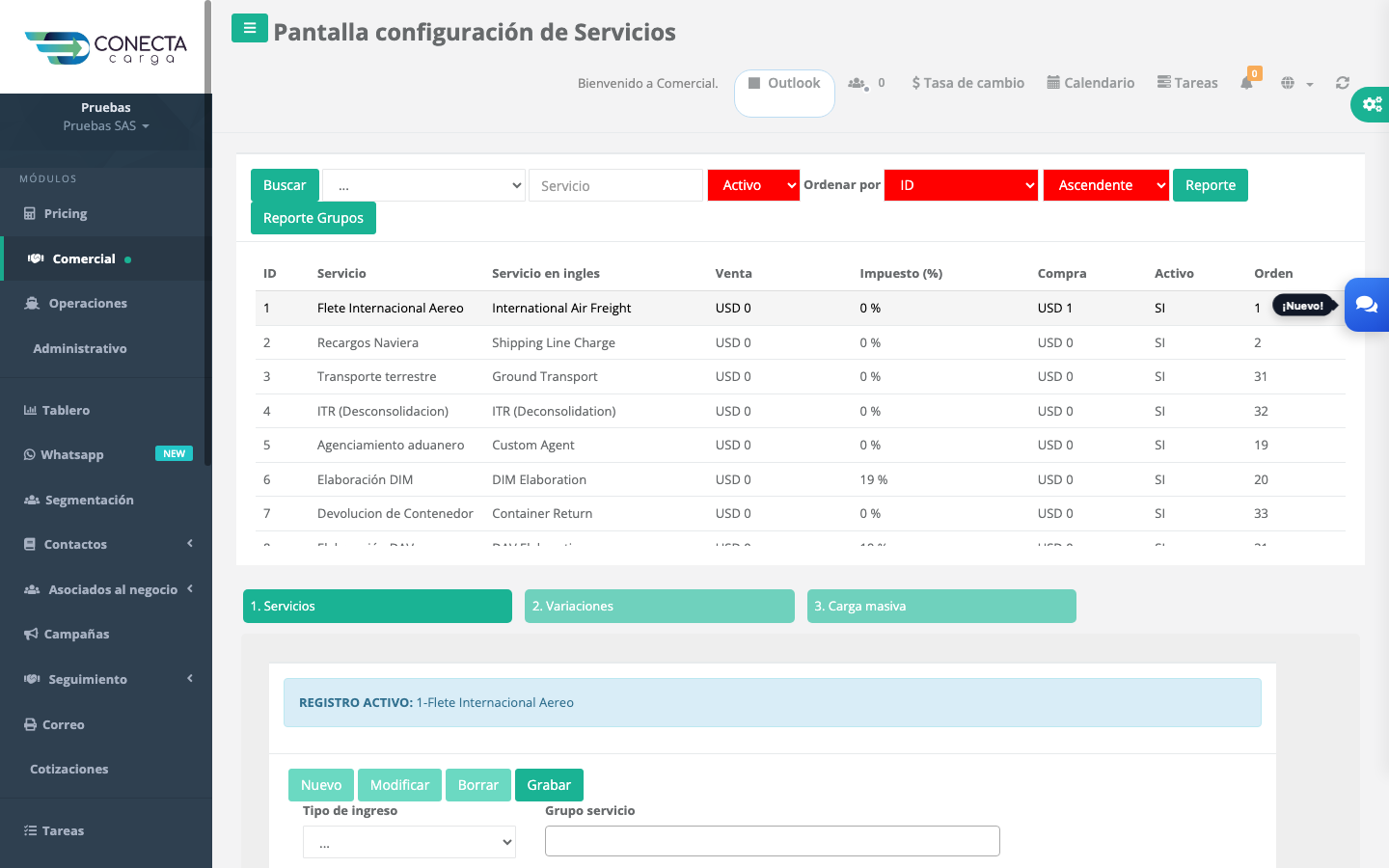Switch to the 3. Carga masiva tab
This screenshot has height=868, width=1389.
pos(941,607)
